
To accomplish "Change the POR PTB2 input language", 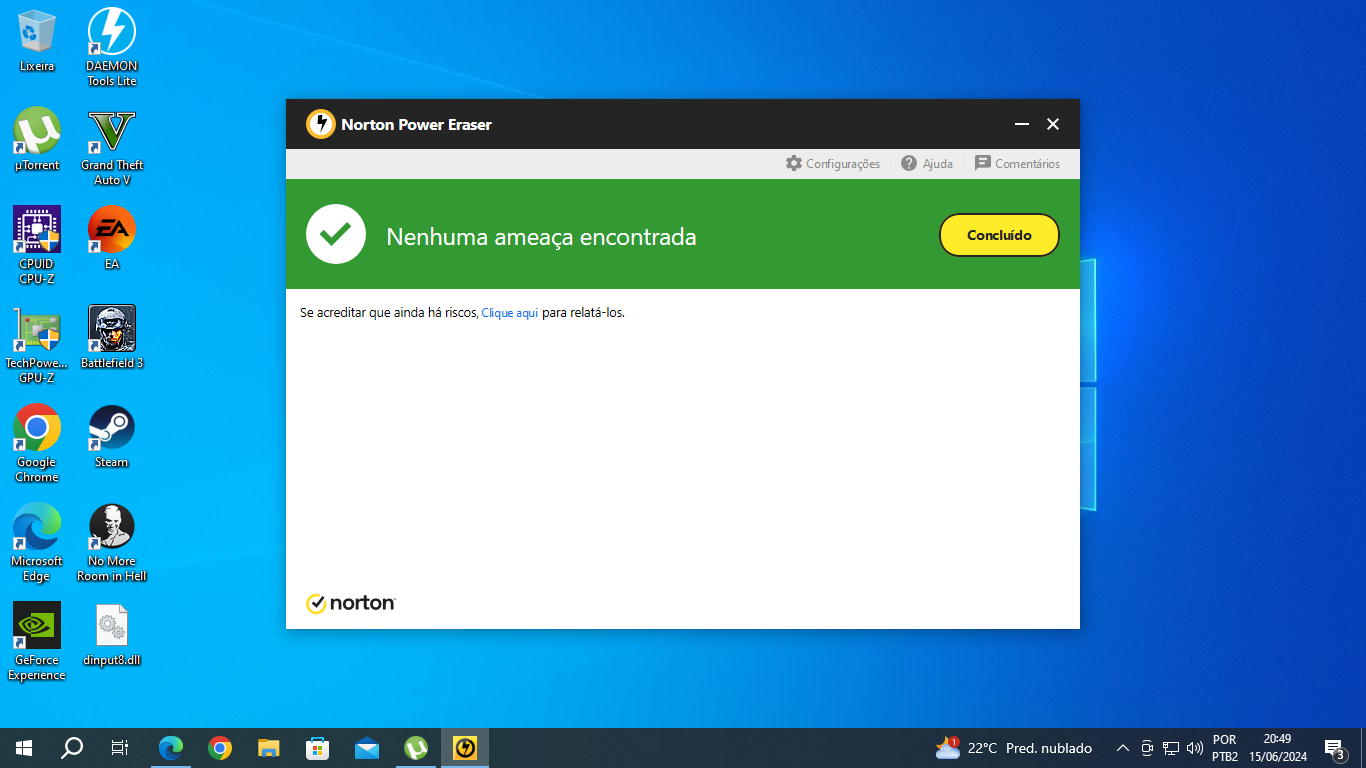I will (1225, 748).
